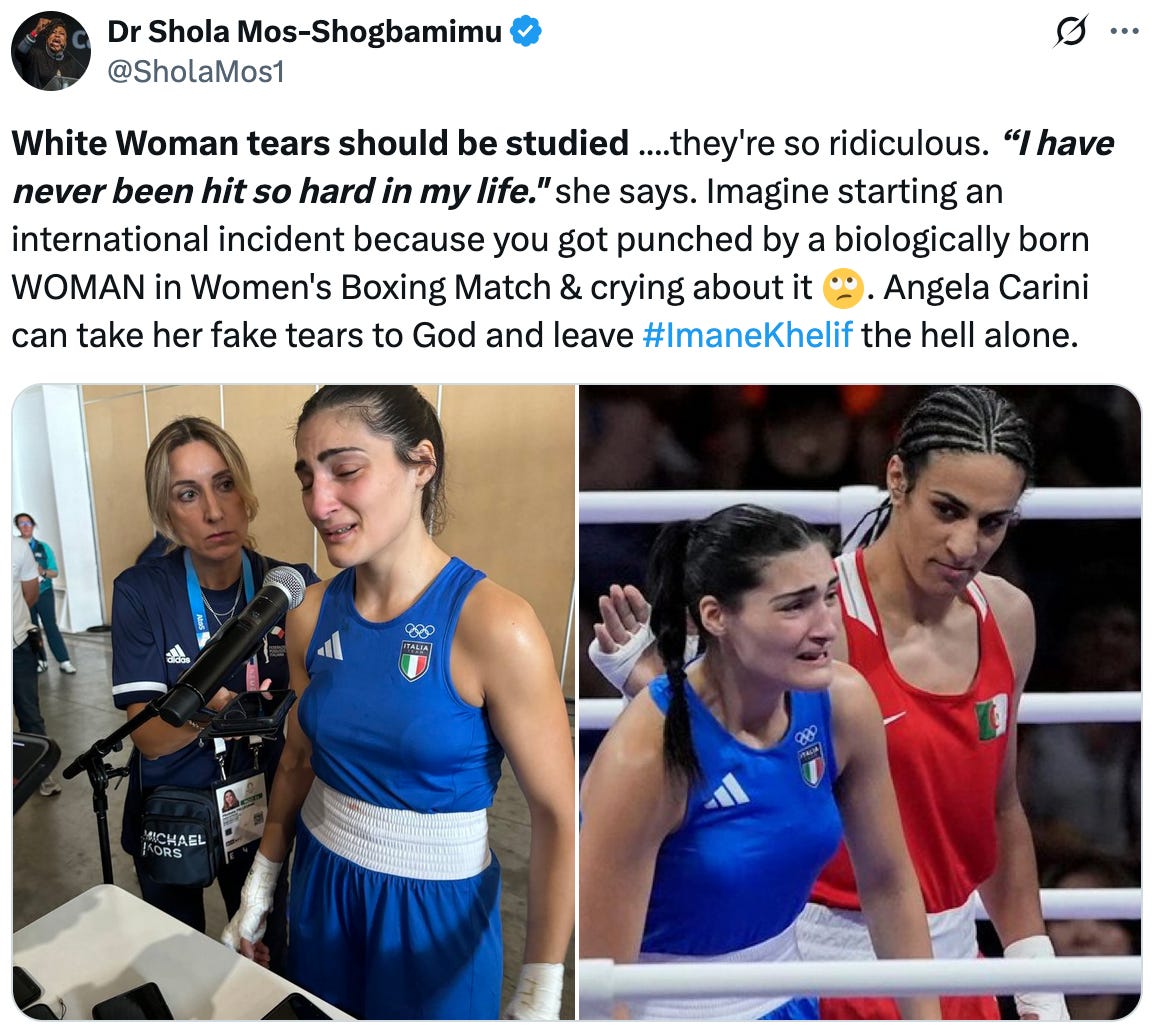This screenshot has height=1031, width=1153.
Task: Click the Grok slash icon
Action: [1070, 32]
